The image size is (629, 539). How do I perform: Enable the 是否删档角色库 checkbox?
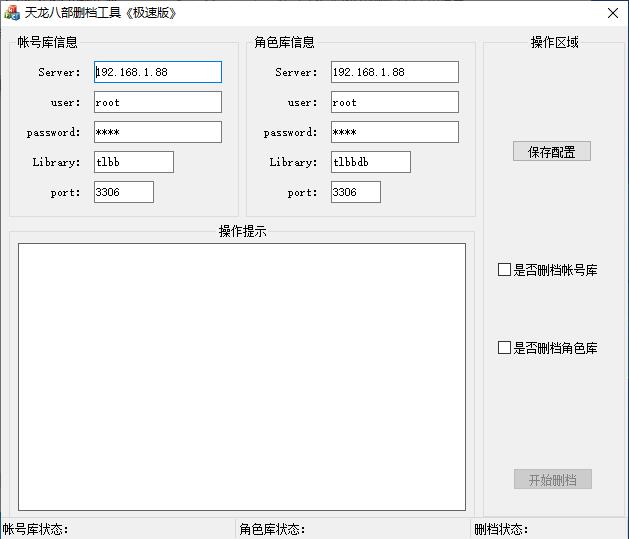pos(505,348)
